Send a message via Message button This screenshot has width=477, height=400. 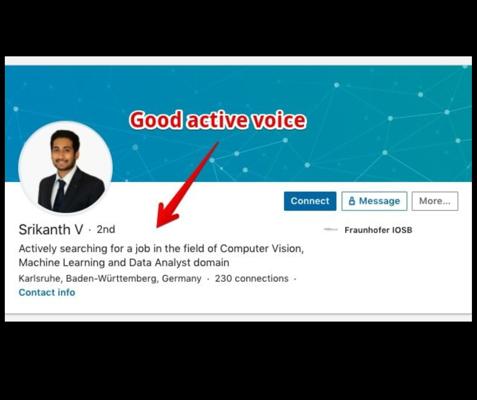click(374, 201)
